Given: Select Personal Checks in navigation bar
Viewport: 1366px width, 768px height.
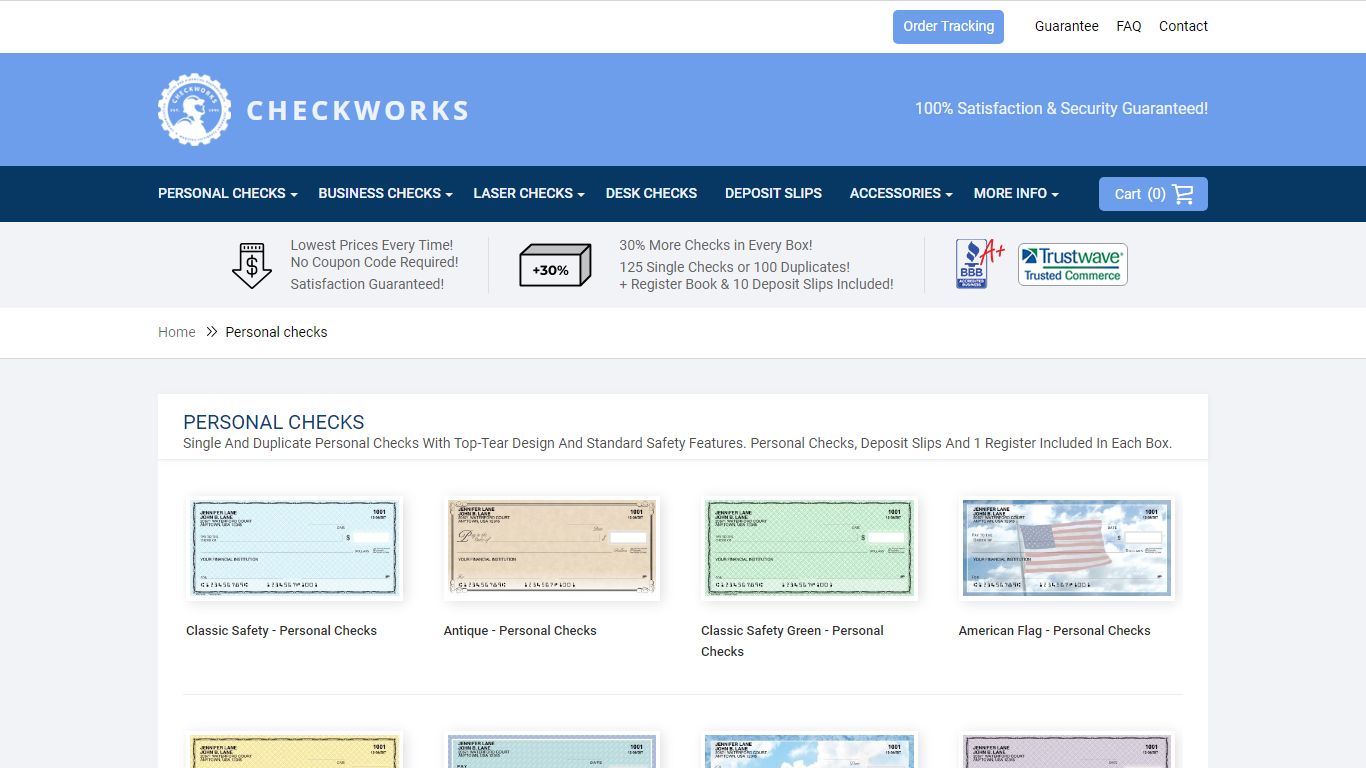Looking at the screenshot, I should coord(222,193).
